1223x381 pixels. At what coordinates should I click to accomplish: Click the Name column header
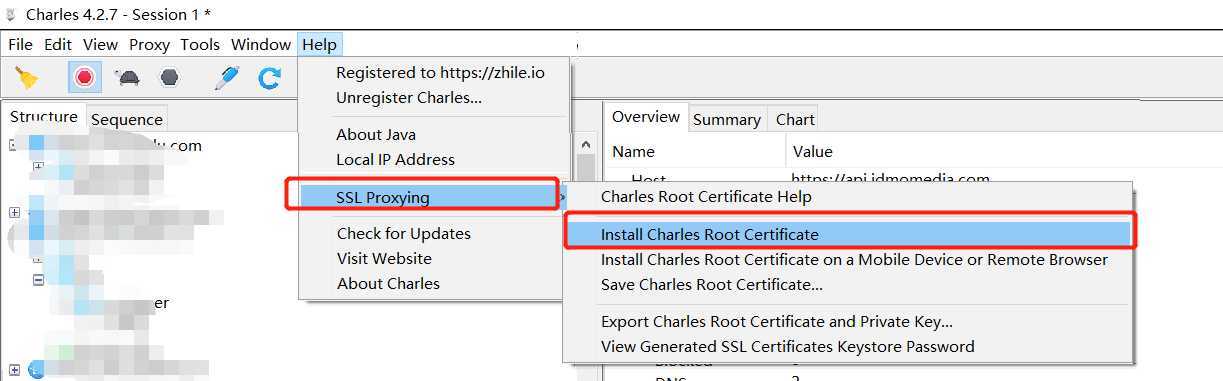click(x=634, y=152)
